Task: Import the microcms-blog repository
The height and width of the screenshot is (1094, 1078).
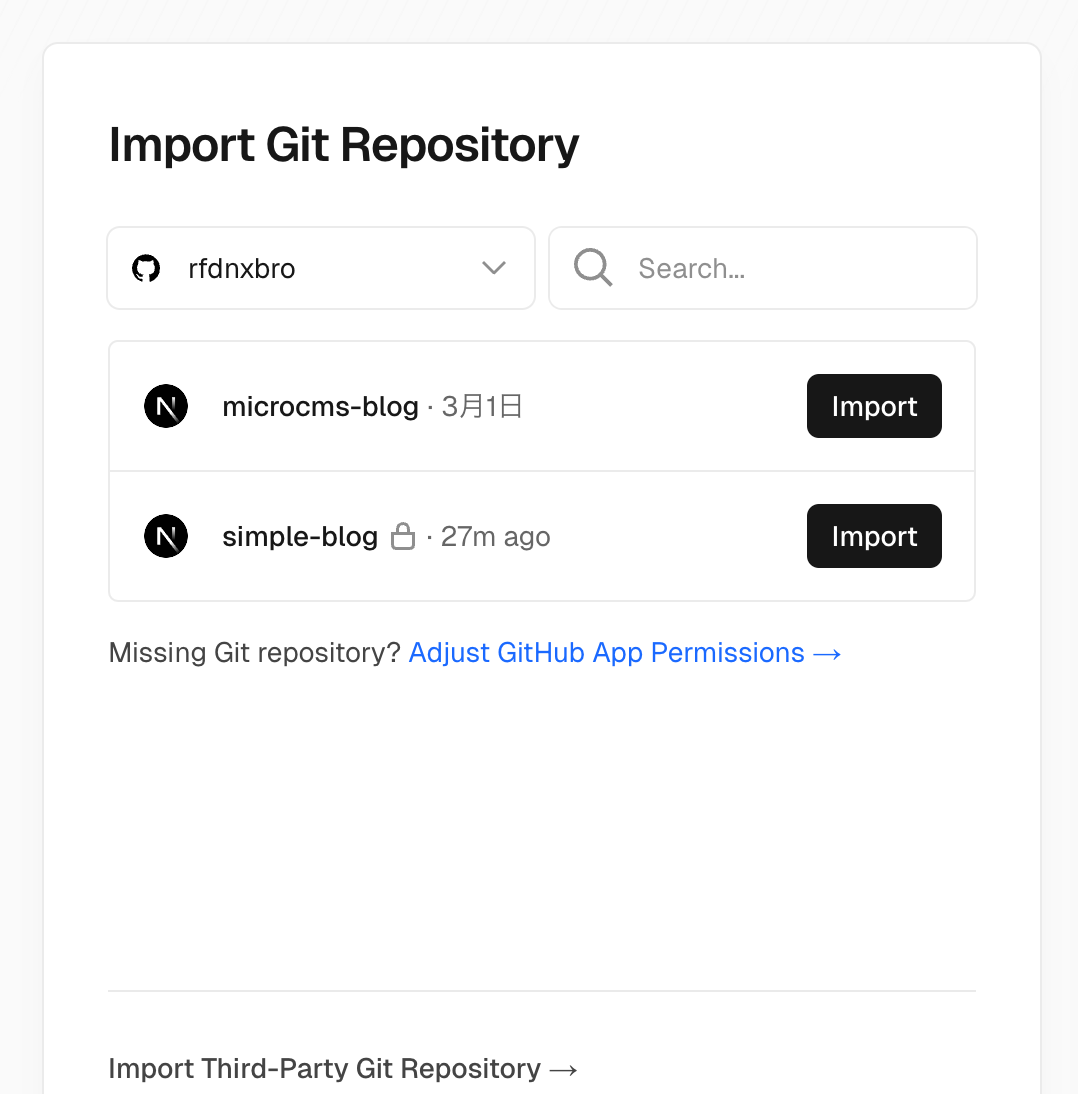Action: 874,406
